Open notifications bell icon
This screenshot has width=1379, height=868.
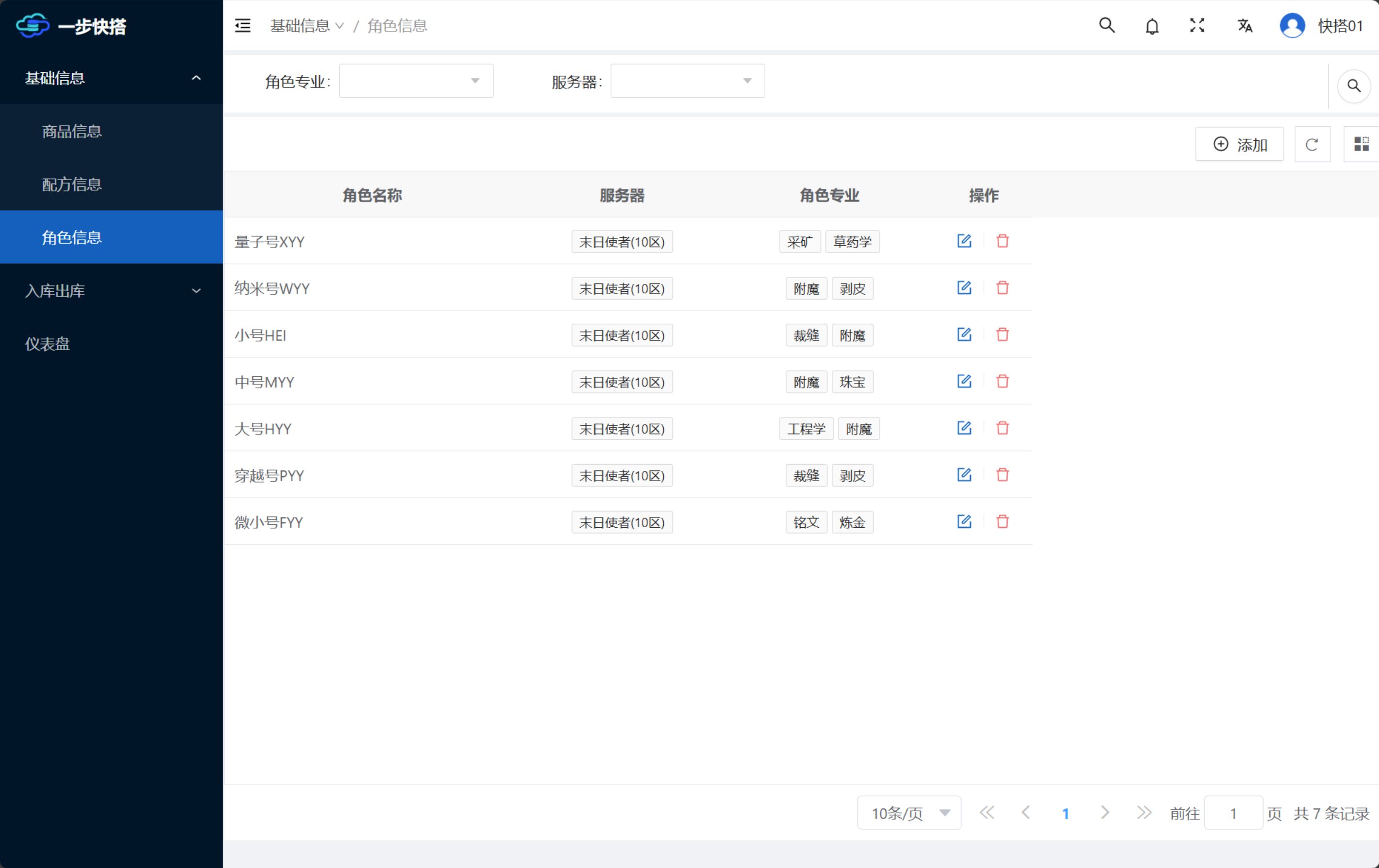click(x=1152, y=26)
